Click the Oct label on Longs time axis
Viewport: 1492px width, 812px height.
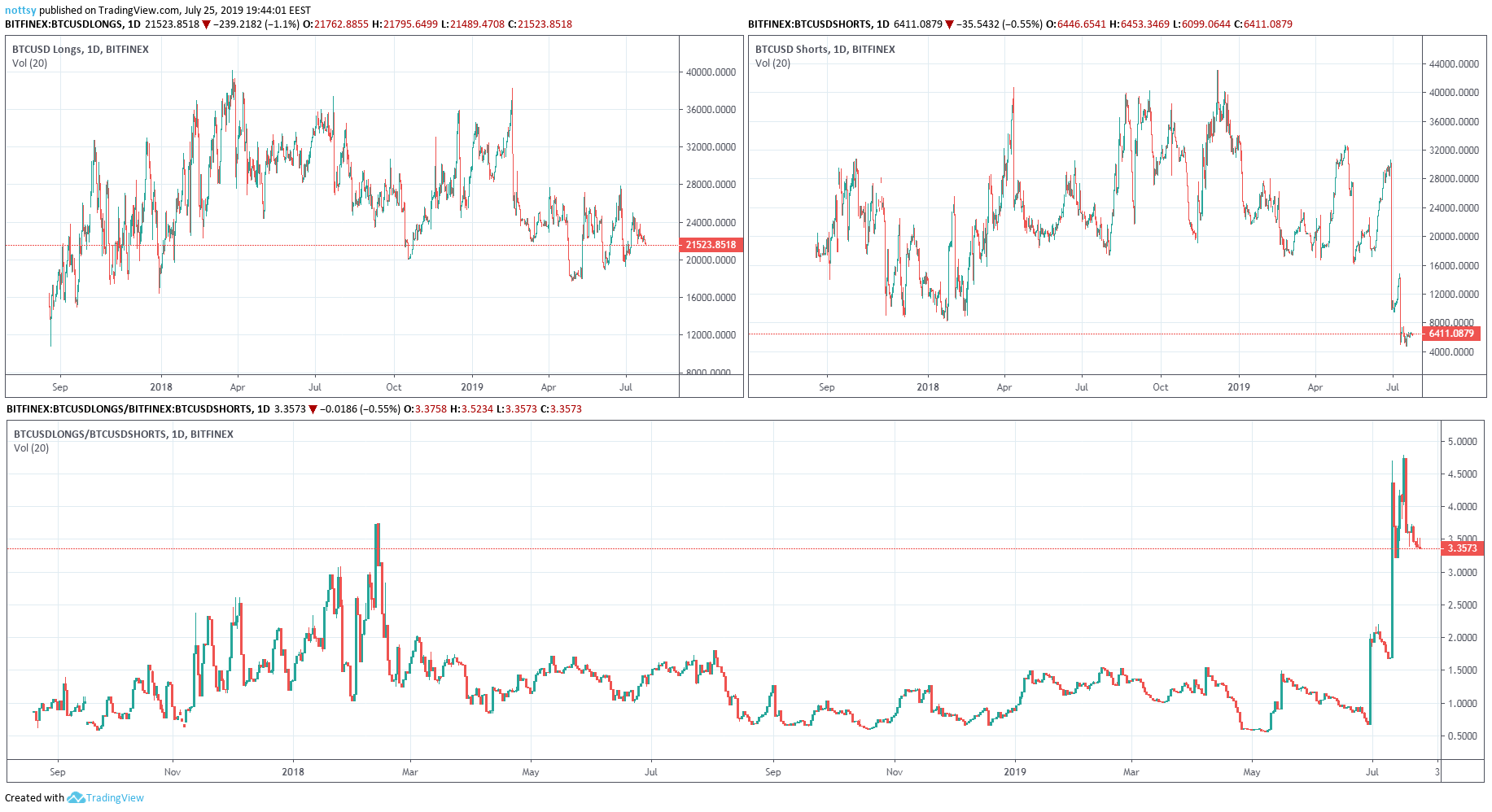394,387
